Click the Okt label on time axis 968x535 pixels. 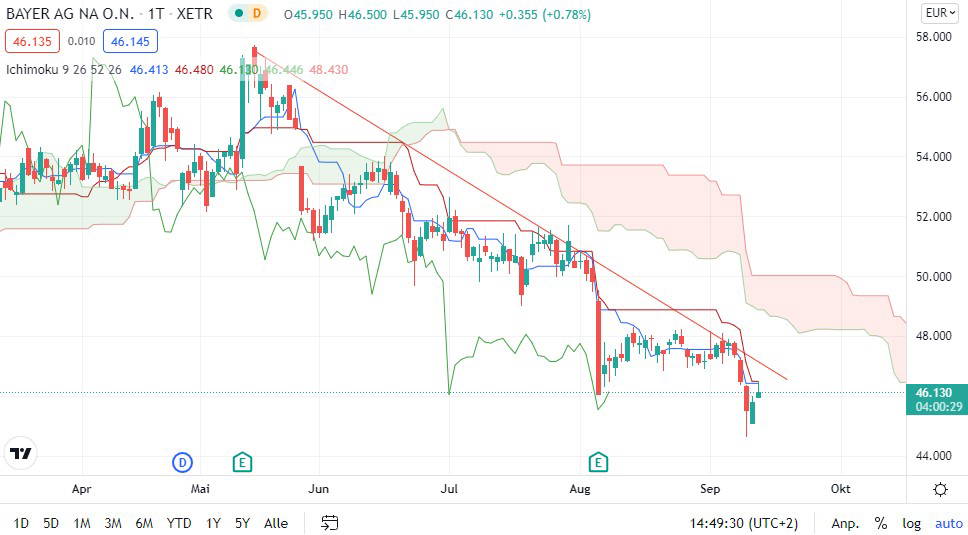point(840,489)
